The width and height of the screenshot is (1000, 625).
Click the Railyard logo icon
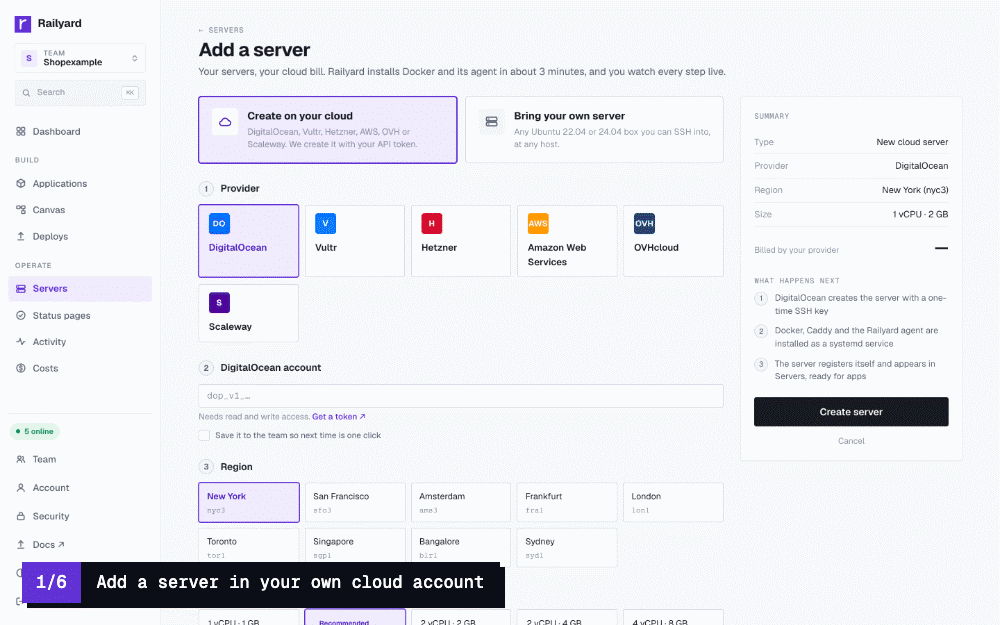click(x=22, y=24)
